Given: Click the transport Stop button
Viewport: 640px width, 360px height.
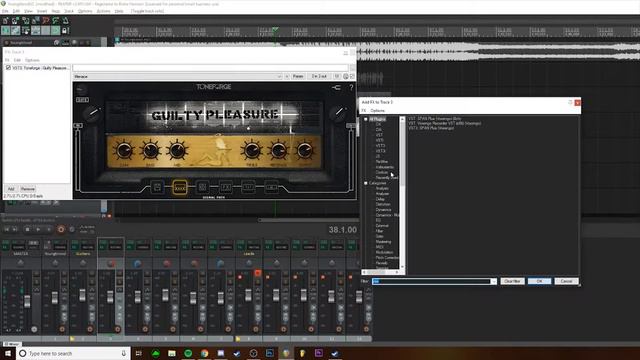Looking at the screenshot, I should (27, 230).
